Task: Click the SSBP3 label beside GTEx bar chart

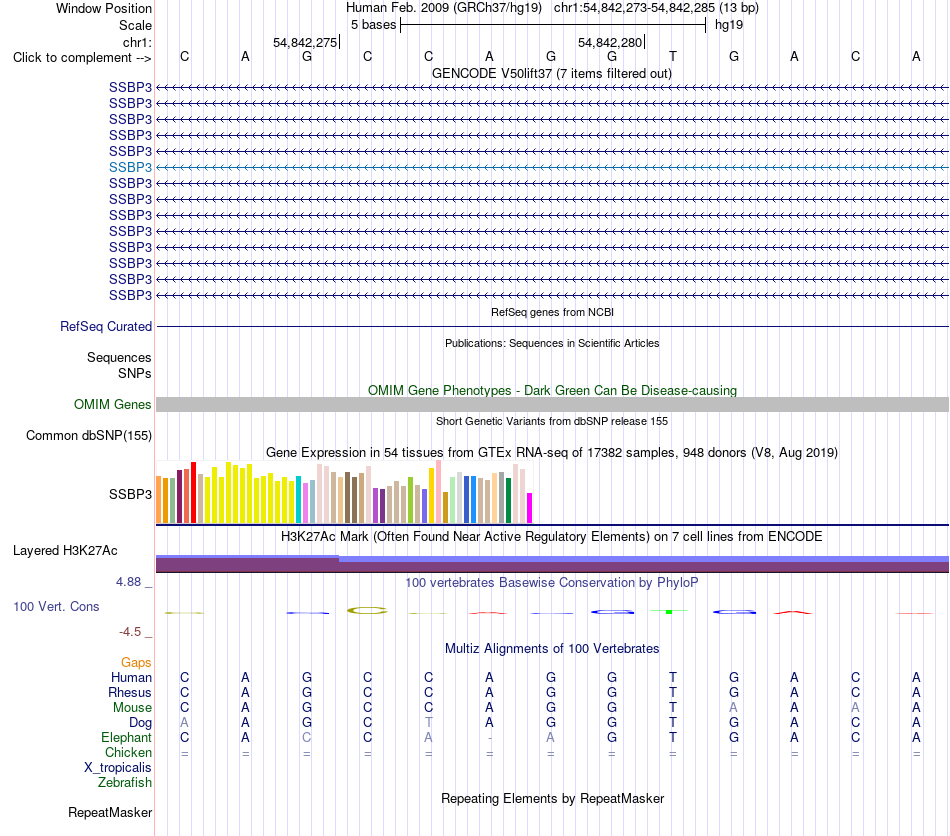Action: [x=130, y=494]
